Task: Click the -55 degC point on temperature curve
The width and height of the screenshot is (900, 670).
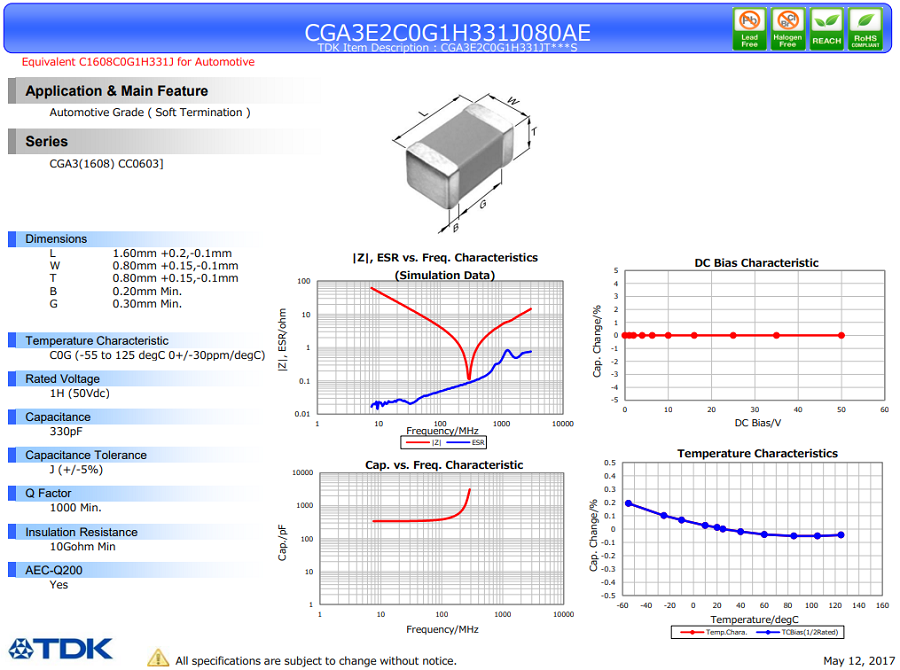Action: coord(629,504)
